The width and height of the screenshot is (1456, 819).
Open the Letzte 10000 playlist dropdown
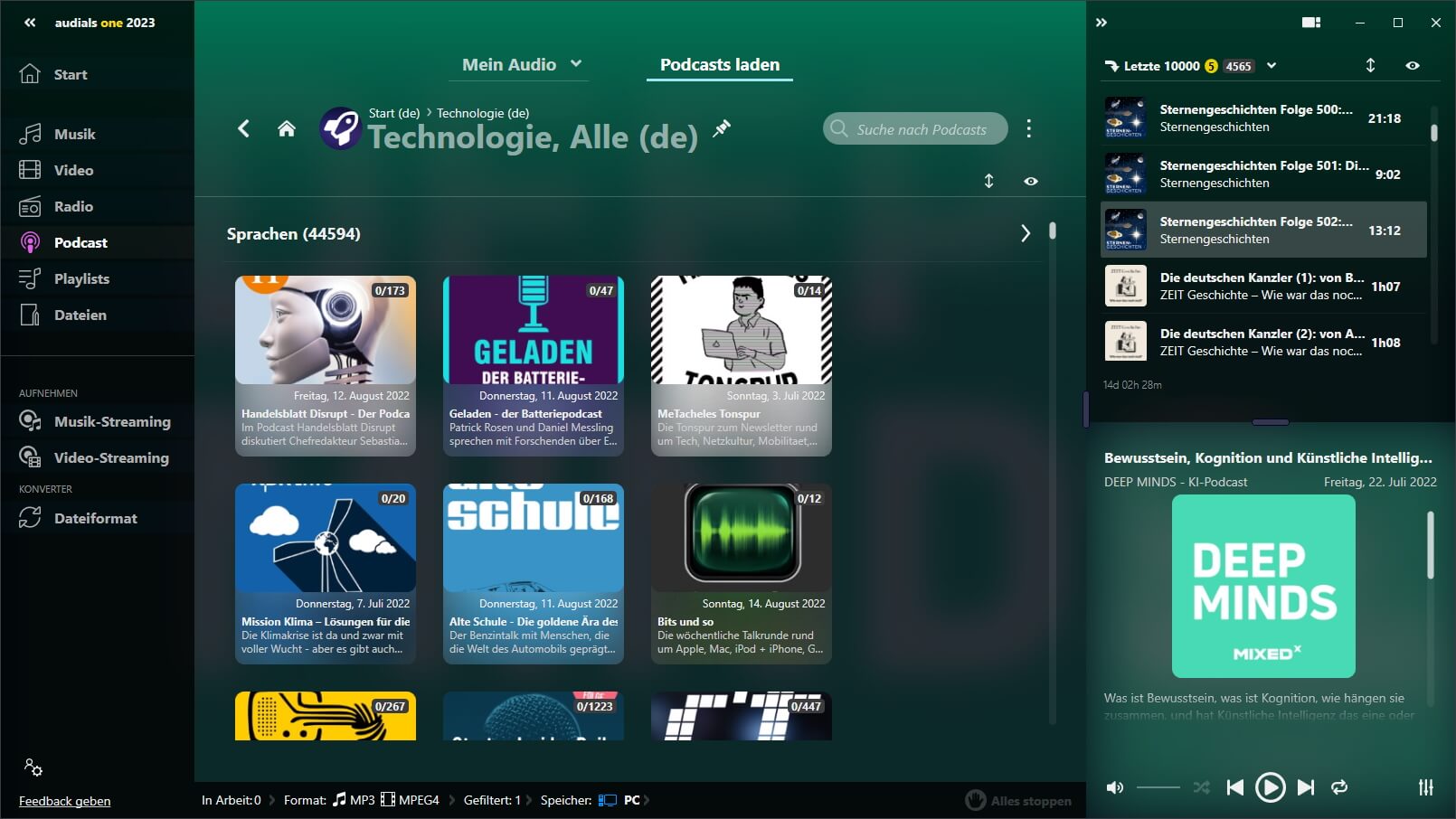pyautogui.click(x=1272, y=66)
